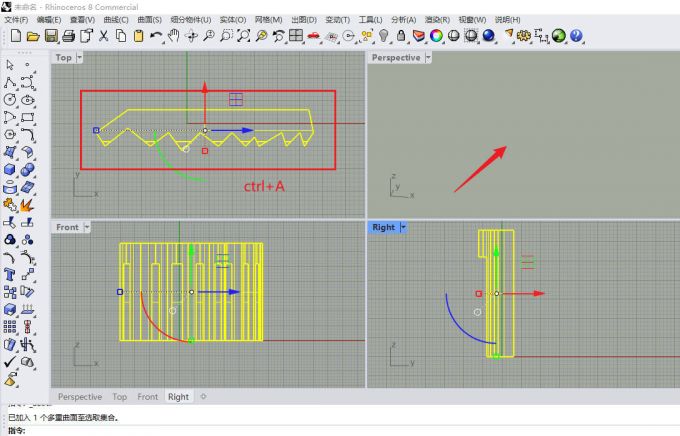680x436 pixels.
Task: Click the Cut scissors icon
Action: point(103,36)
